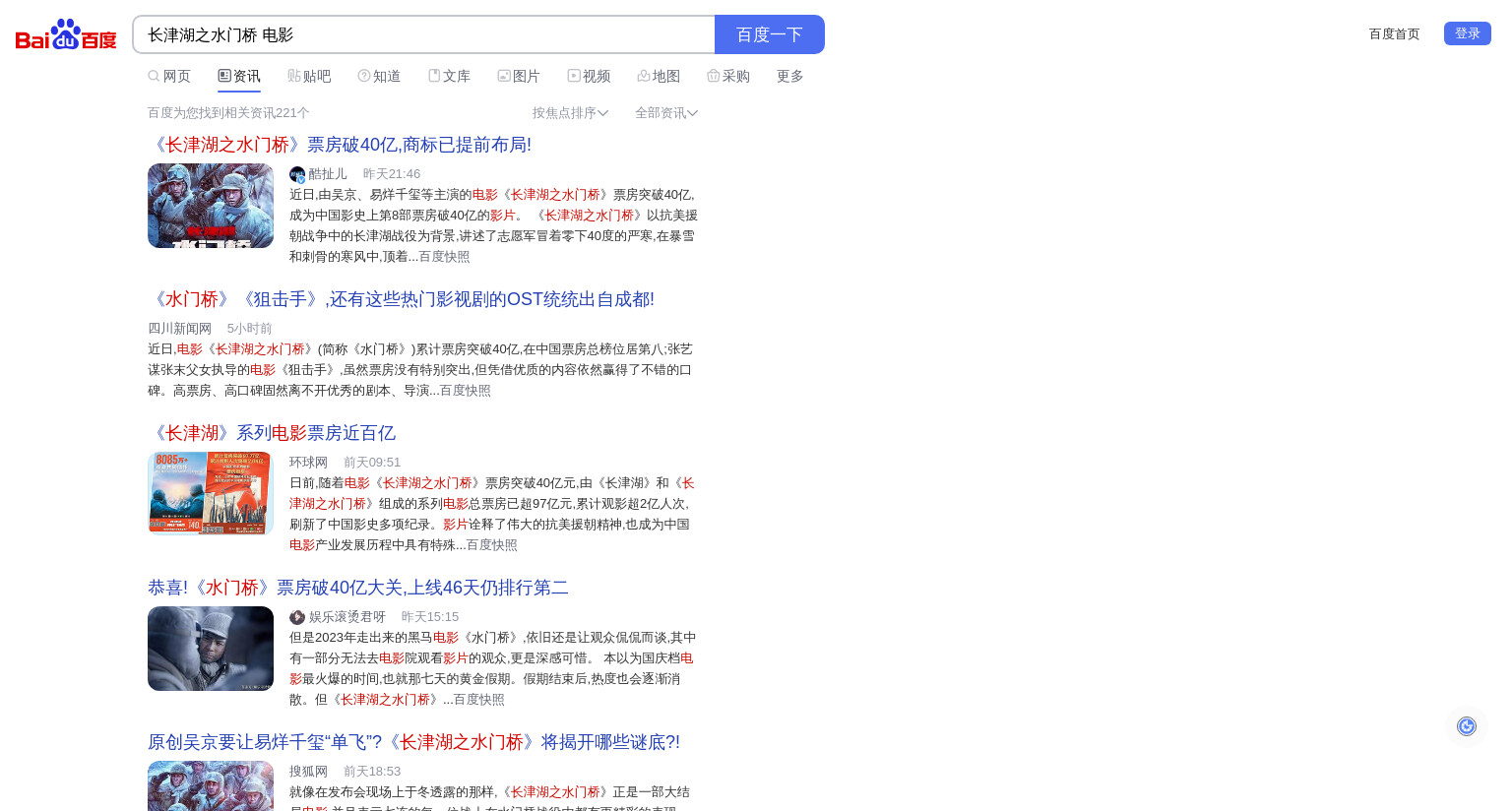Click the 百度一下 search button
This screenshot has height=811, width=1512.
[x=770, y=34]
